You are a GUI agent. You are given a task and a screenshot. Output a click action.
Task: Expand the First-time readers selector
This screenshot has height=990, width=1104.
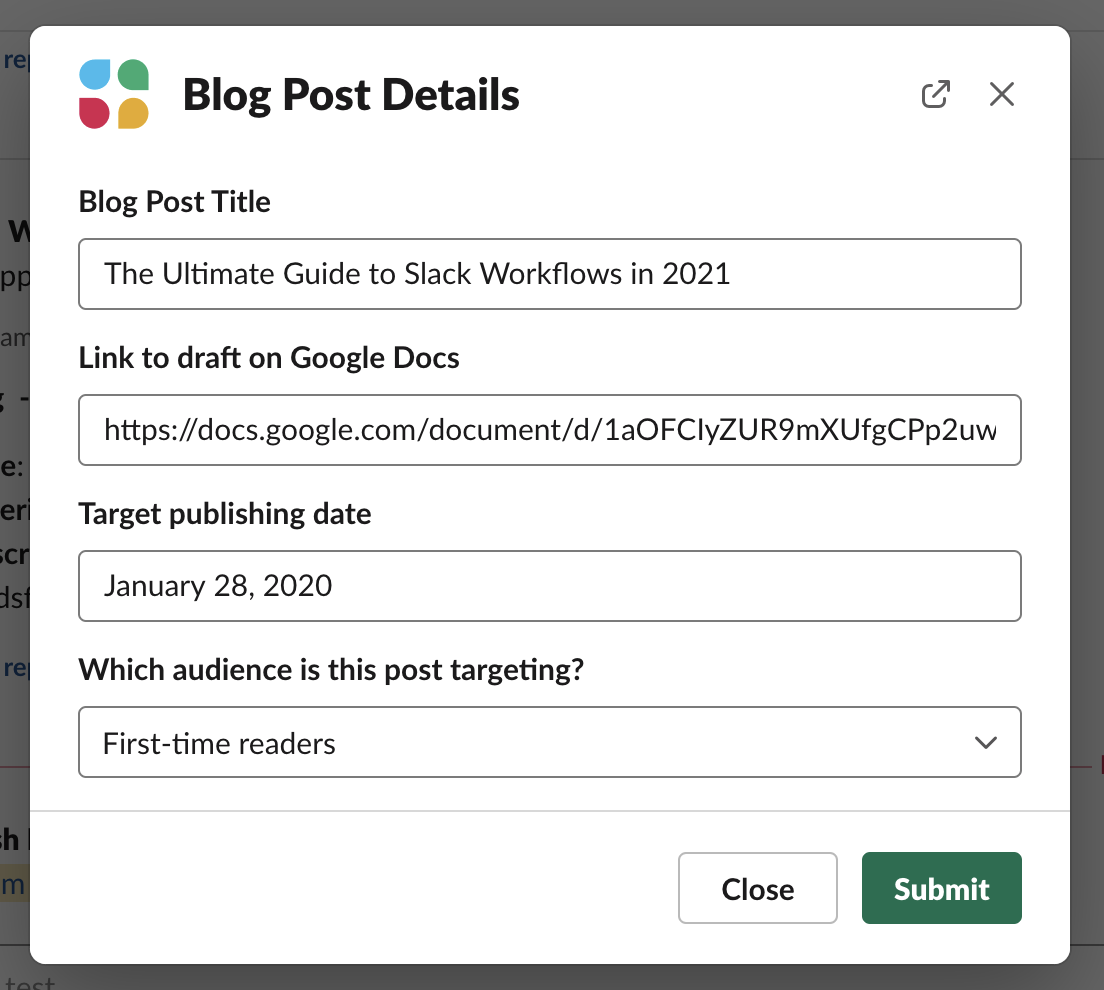(550, 742)
